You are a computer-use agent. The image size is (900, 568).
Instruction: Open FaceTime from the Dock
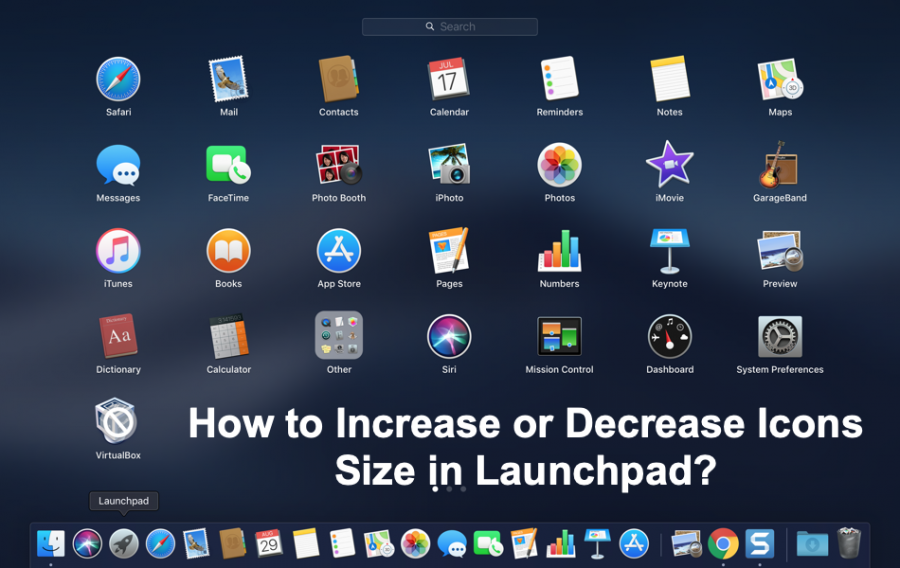point(488,543)
